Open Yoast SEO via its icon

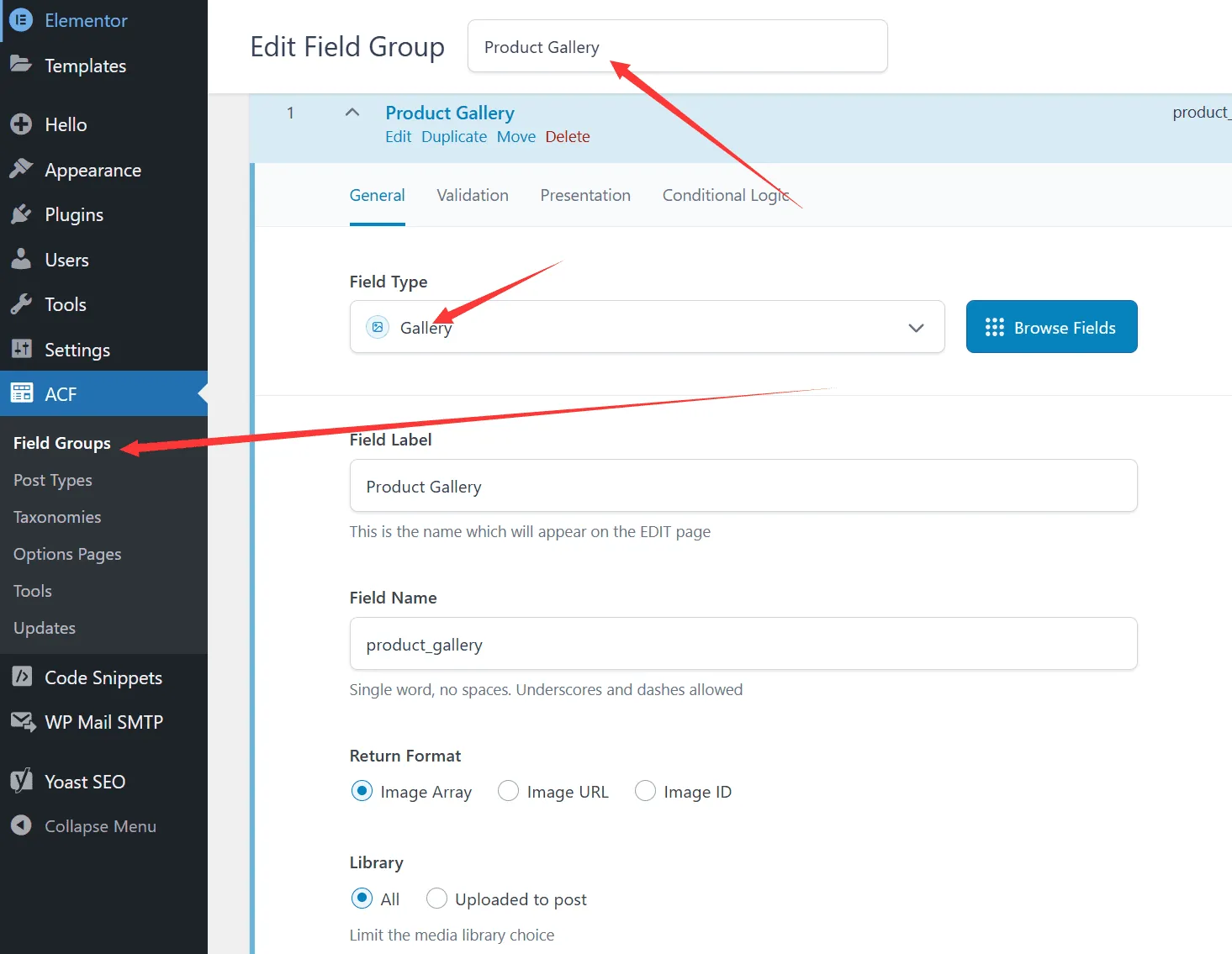[21, 781]
